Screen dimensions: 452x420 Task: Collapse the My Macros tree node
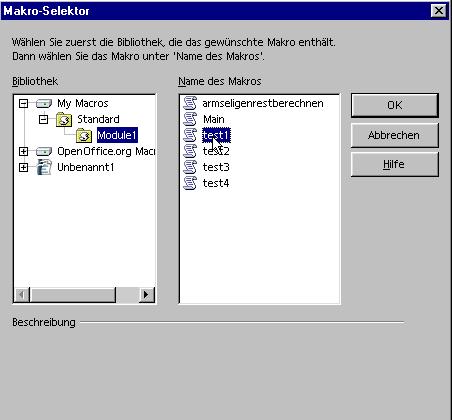point(23,103)
